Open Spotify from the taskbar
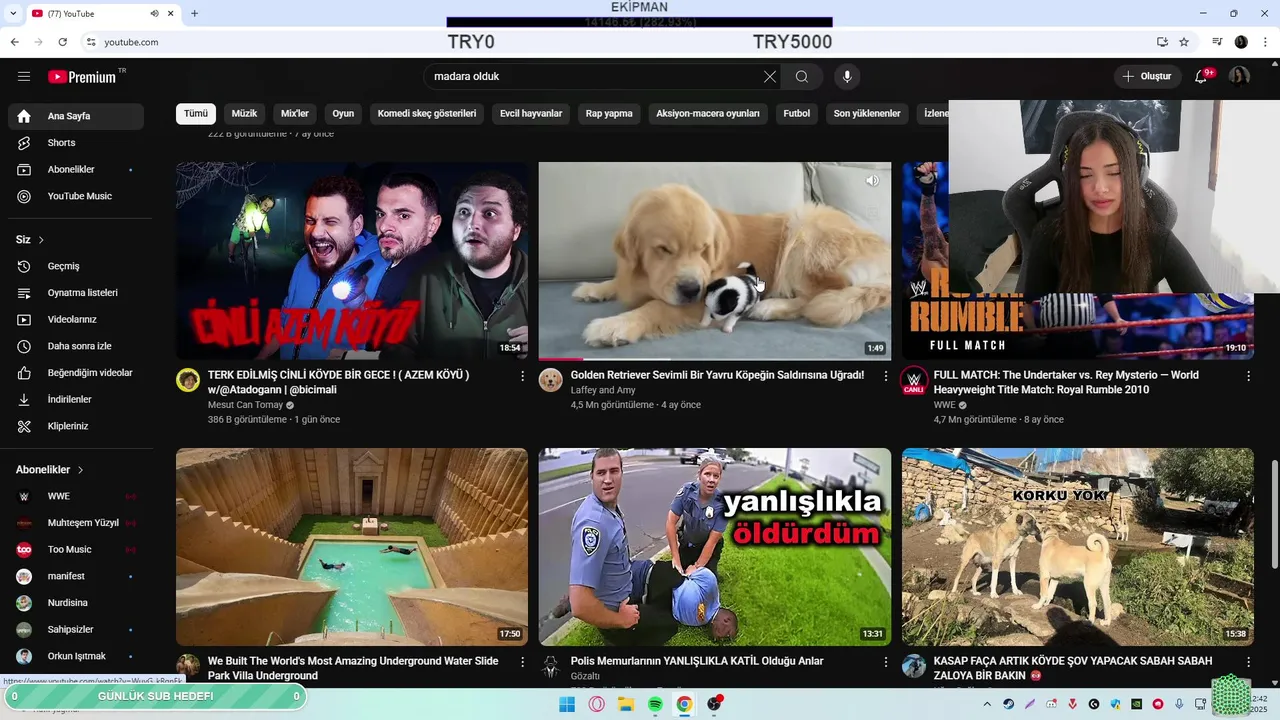The width and height of the screenshot is (1280, 720). coord(655,704)
